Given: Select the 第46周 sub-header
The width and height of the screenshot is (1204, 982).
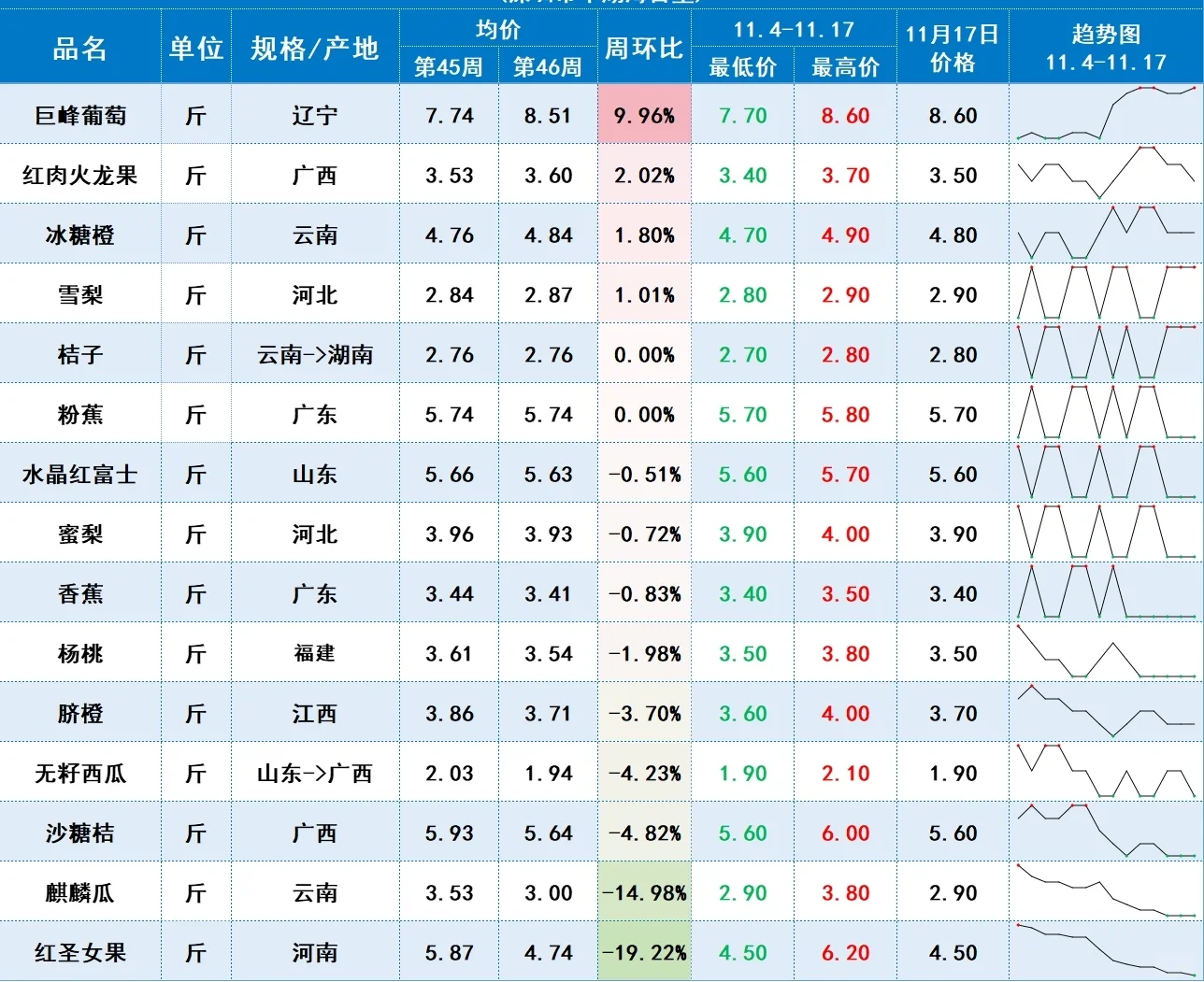Looking at the screenshot, I should click(x=548, y=66).
